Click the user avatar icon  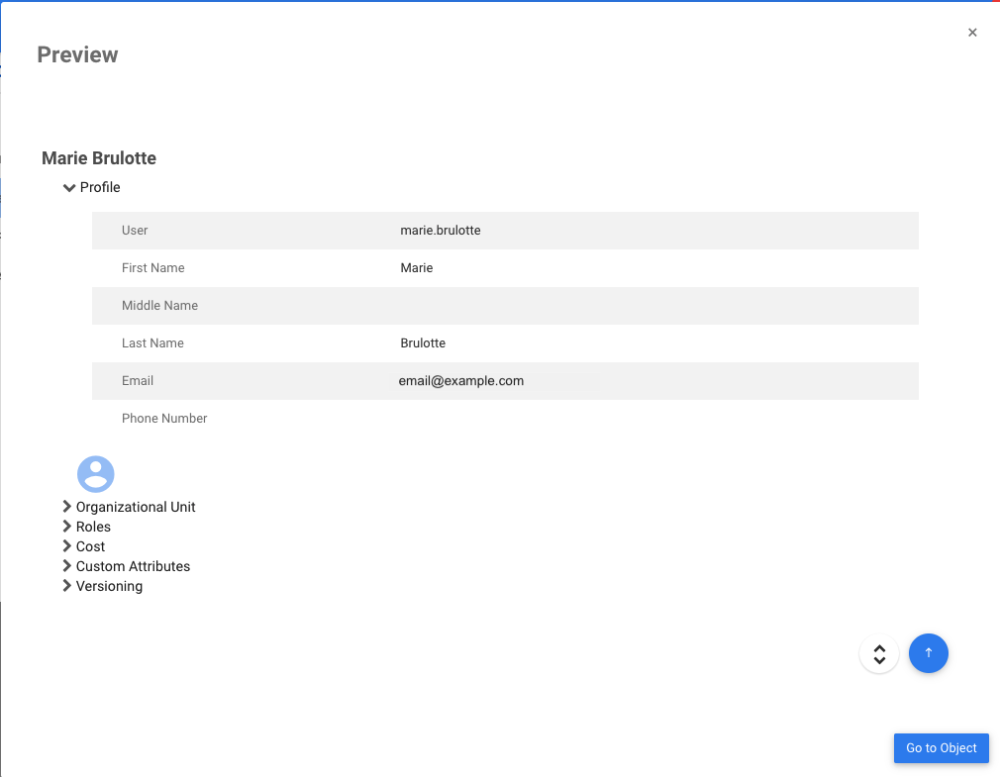tap(96, 474)
